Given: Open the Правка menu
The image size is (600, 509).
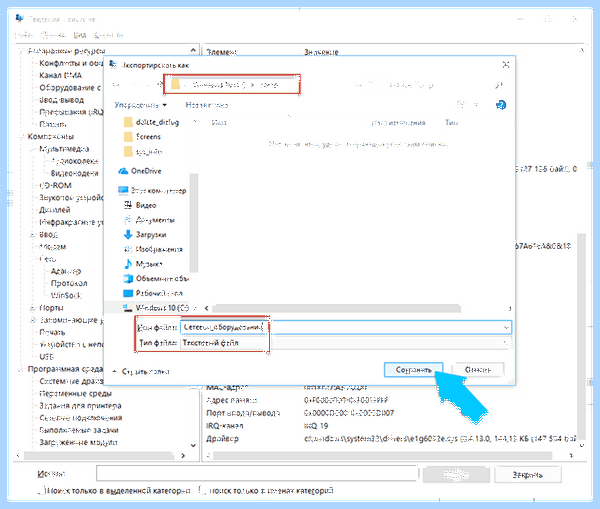Looking at the screenshot, I should pyautogui.click(x=52, y=35).
